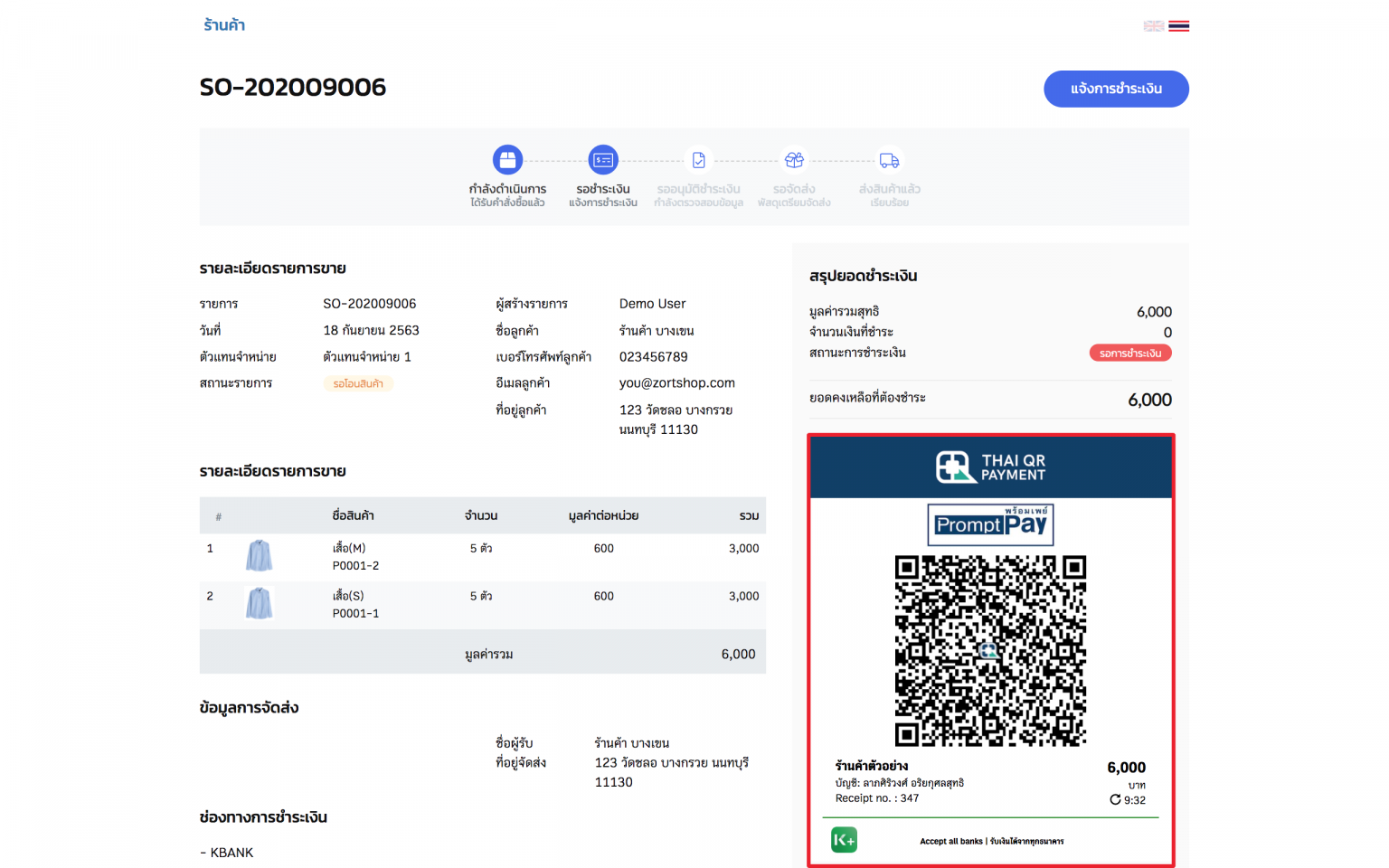Click the รออนุมัติชำระเงิน approval step icon
1389x868 pixels.
click(x=699, y=160)
